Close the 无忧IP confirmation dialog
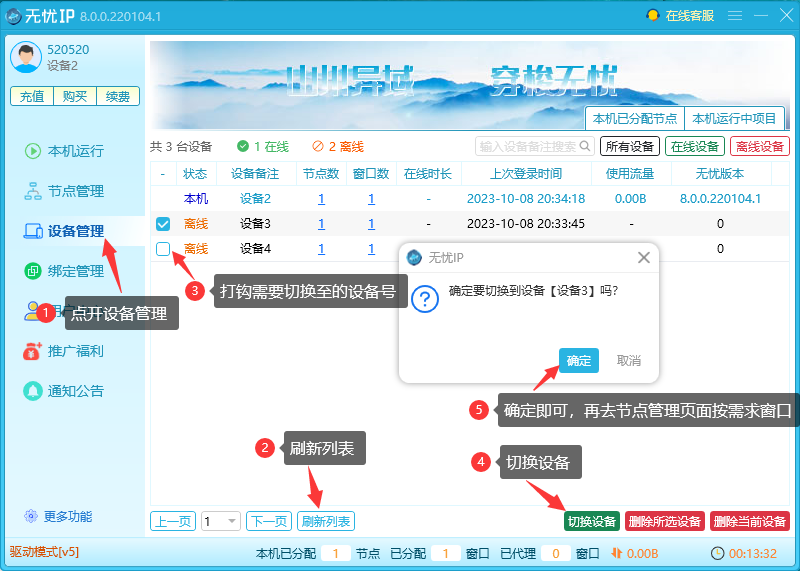The width and height of the screenshot is (800, 571). point(644,257)
